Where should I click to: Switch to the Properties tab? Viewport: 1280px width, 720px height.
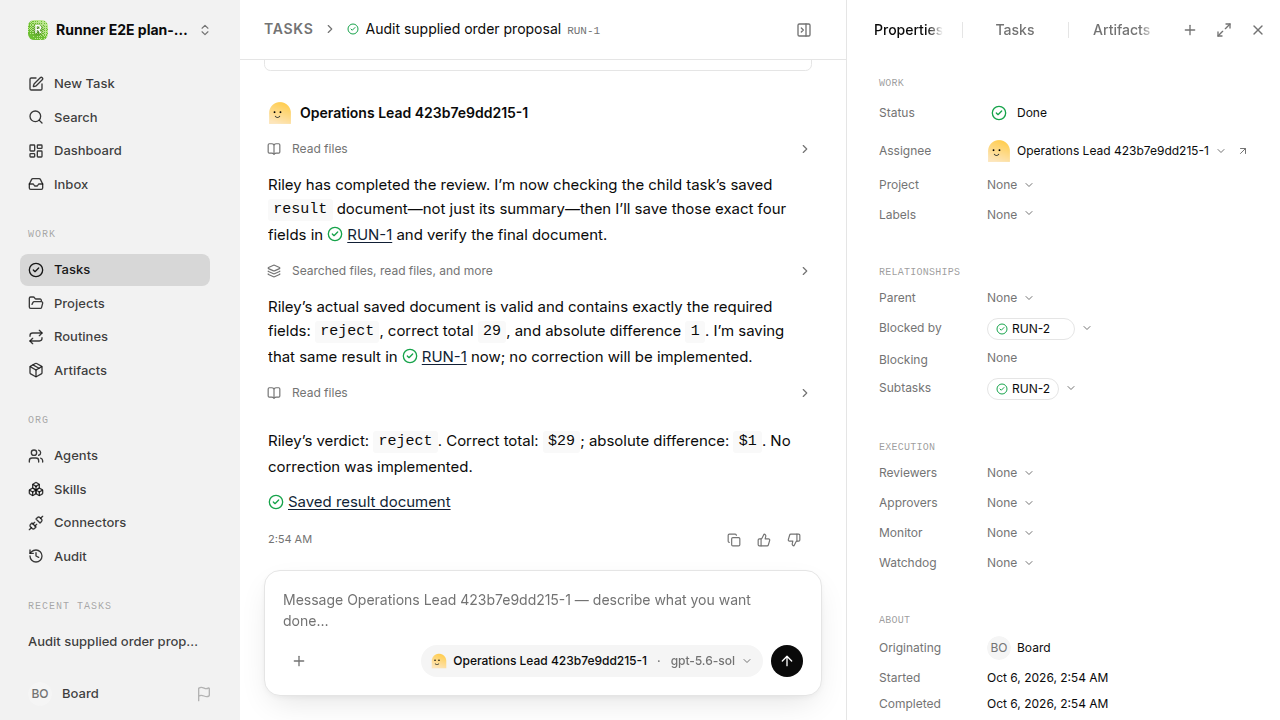click(908, 30)
